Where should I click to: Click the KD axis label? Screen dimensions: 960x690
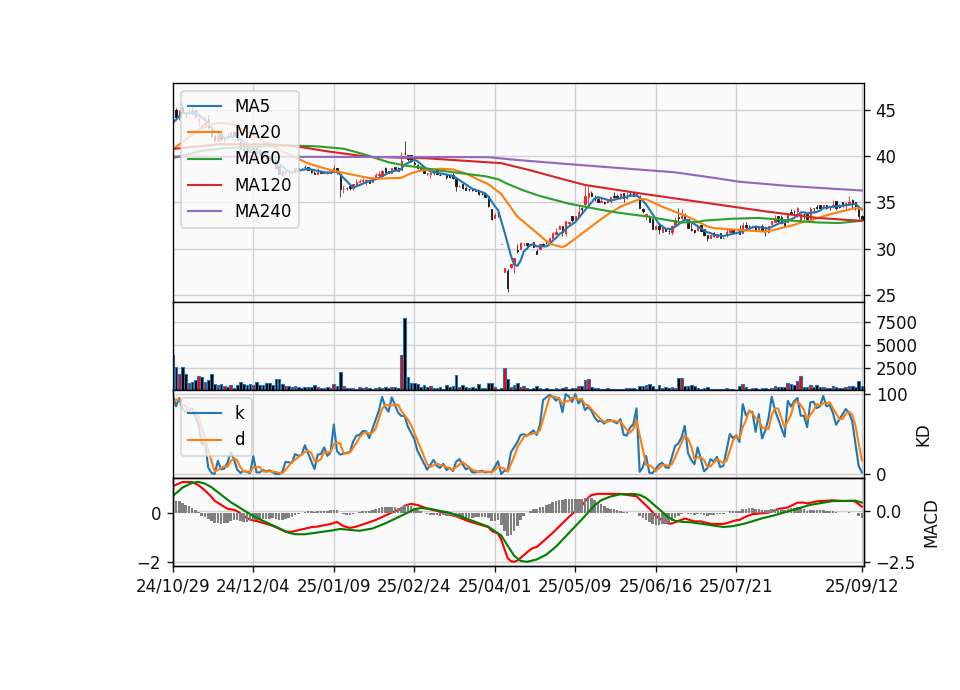923,436
